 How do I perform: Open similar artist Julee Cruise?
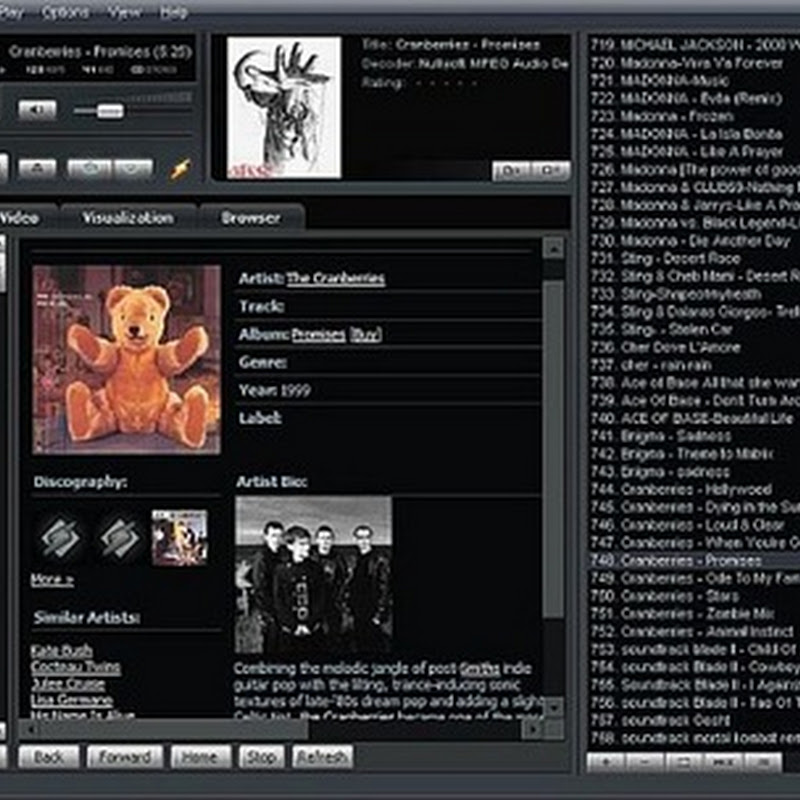pos(68,683)
